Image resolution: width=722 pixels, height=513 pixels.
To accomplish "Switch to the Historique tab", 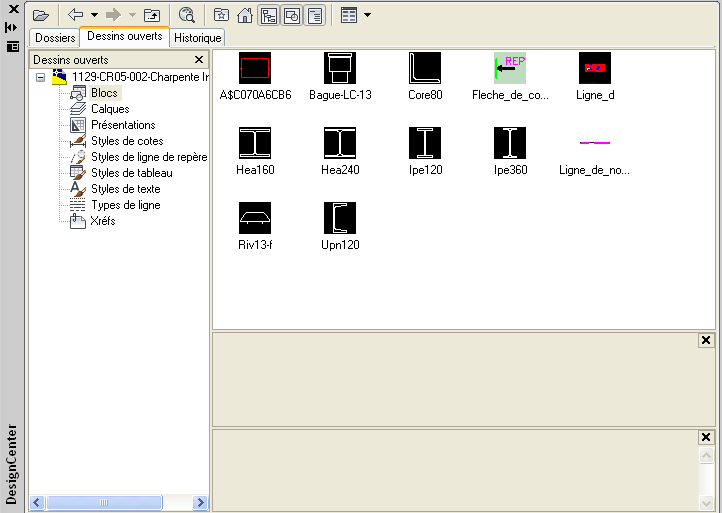I will (197, 37).
